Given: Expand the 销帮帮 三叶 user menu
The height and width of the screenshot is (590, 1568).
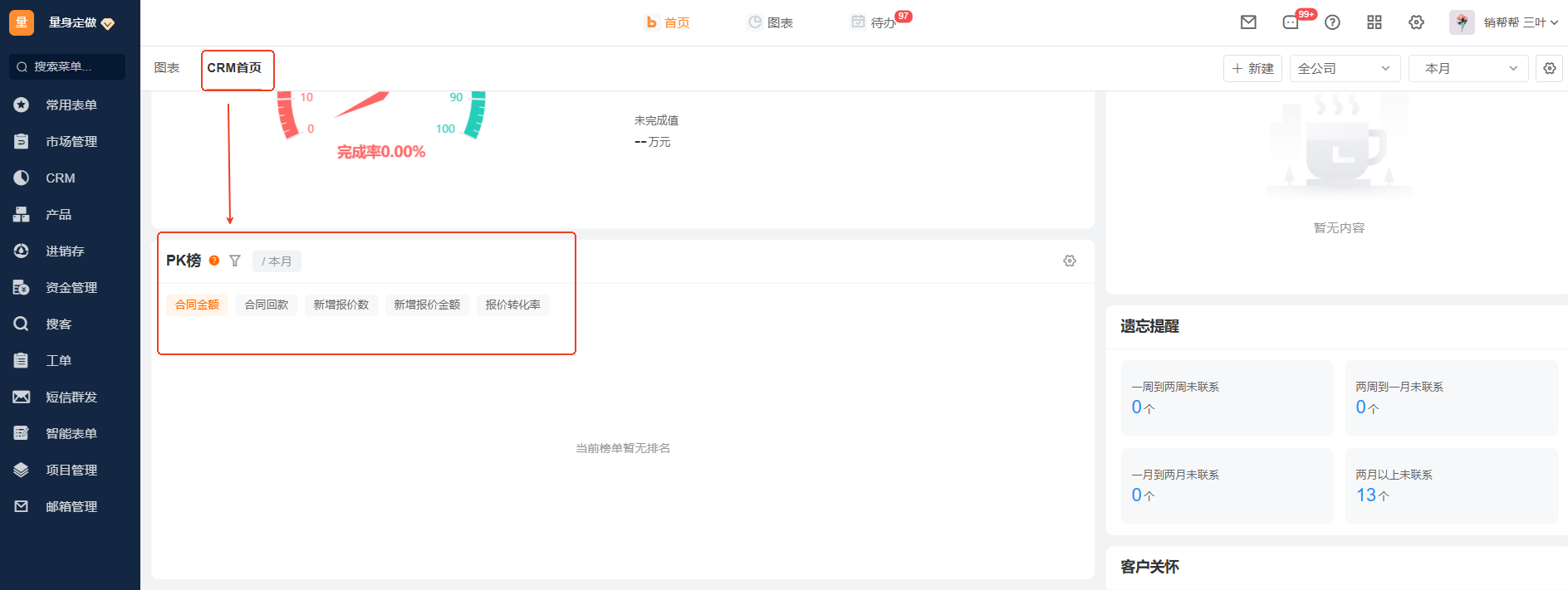Looking at the screenshot, I should [x=1520, y=22].
